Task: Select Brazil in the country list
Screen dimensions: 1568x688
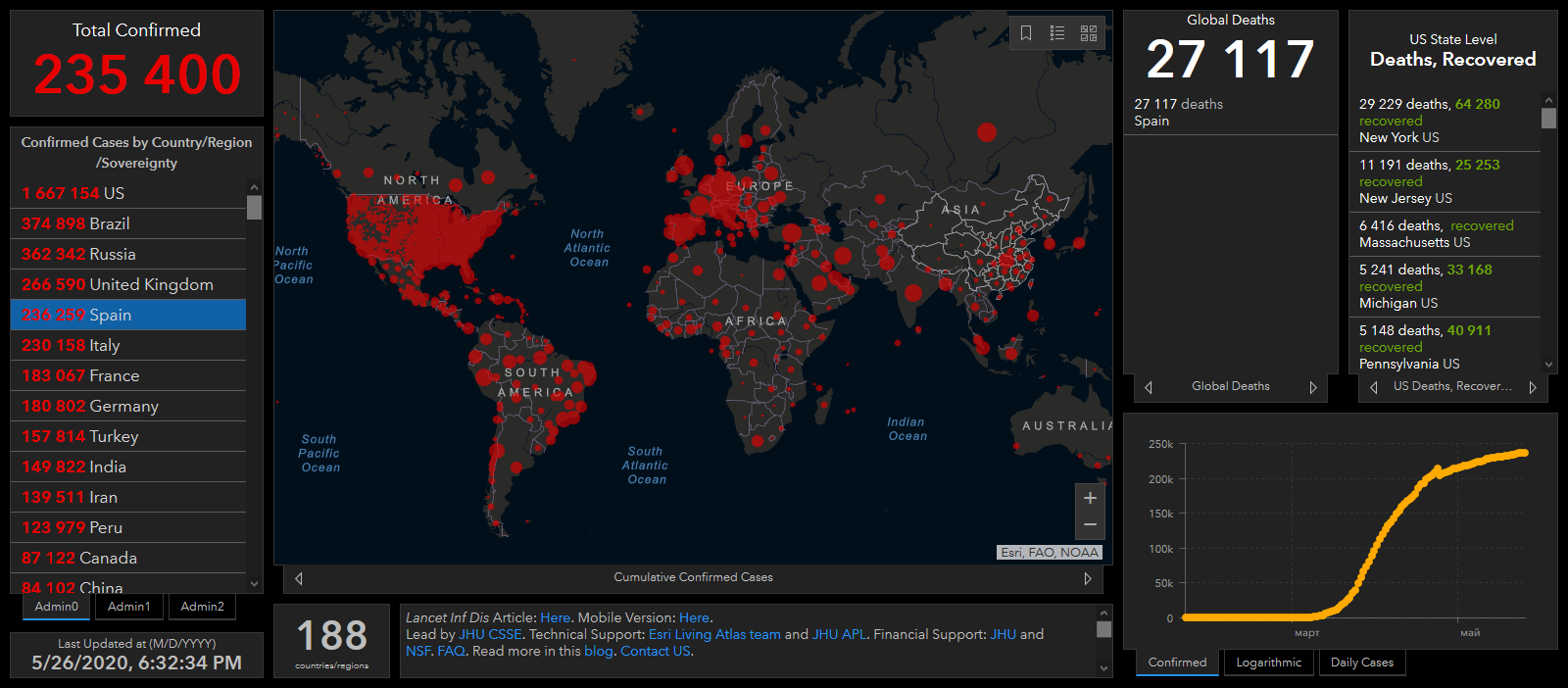Action: [x=128, y=223]
